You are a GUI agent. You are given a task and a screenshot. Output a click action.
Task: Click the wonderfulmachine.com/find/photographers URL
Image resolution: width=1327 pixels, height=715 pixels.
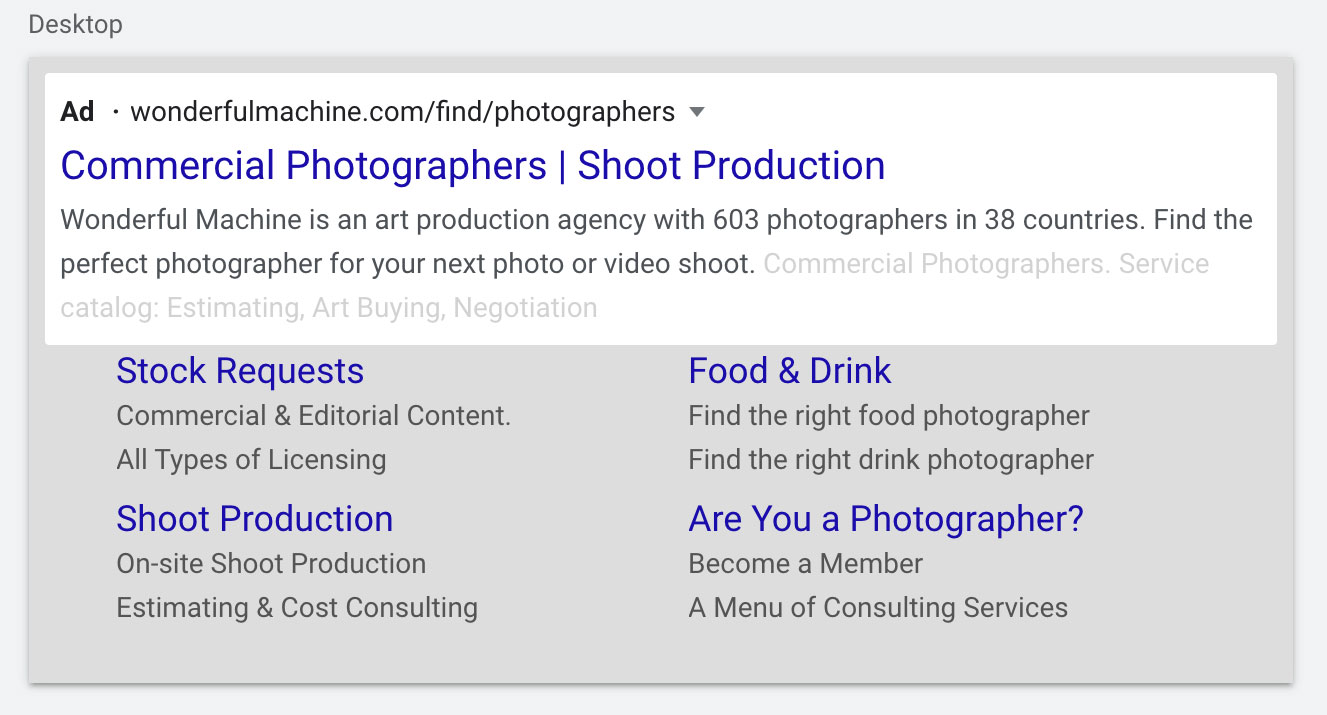403,112
